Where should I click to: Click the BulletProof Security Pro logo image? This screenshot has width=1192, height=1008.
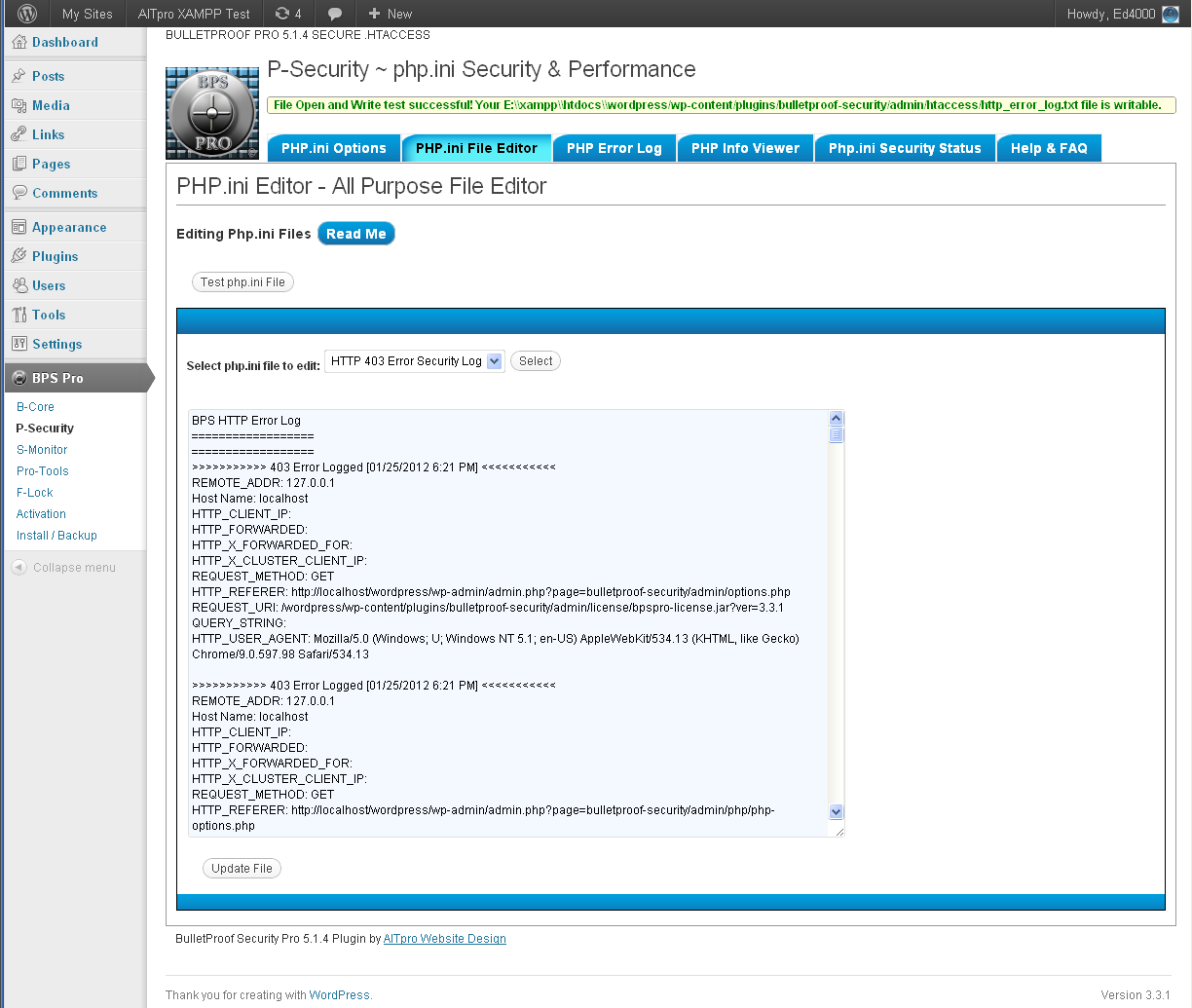click(212, 113)
